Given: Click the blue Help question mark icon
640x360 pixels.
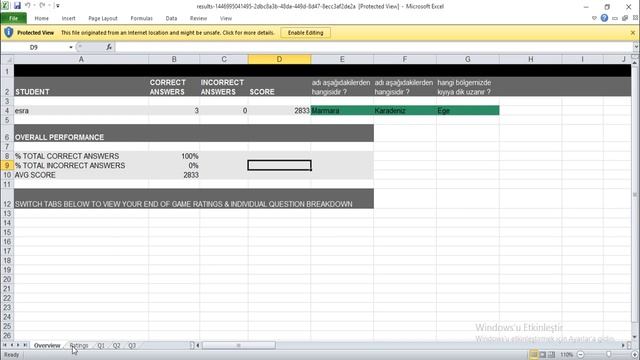Looking at the screenshot, I should point(604,18).
